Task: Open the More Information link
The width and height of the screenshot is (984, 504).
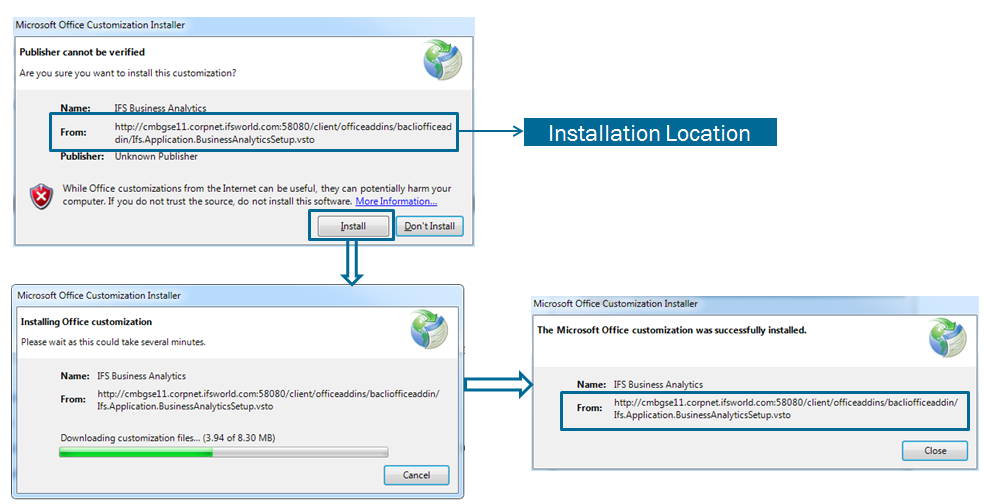Action: 396,201
